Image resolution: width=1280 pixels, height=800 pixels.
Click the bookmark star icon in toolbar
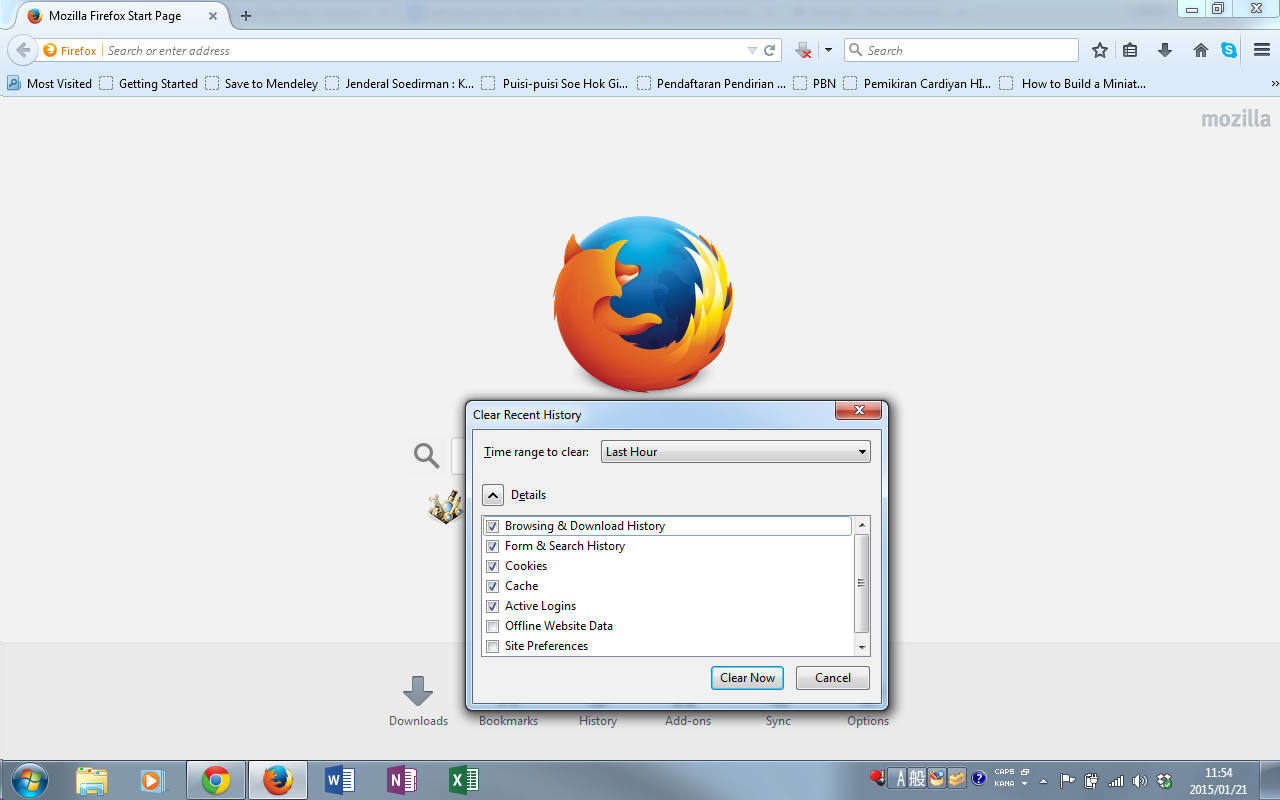(1100, 50)
